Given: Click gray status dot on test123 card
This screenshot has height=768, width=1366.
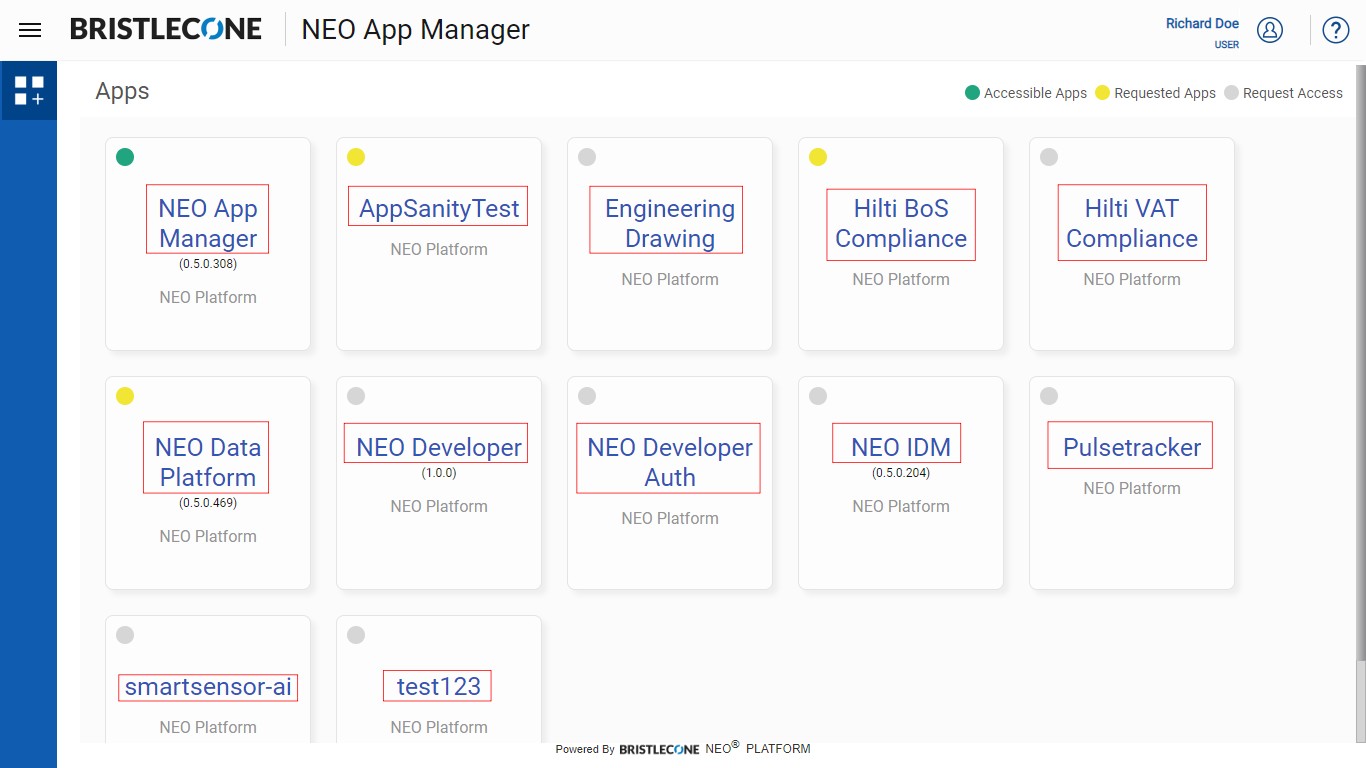Looking at the screenshot, I should 356,635.
